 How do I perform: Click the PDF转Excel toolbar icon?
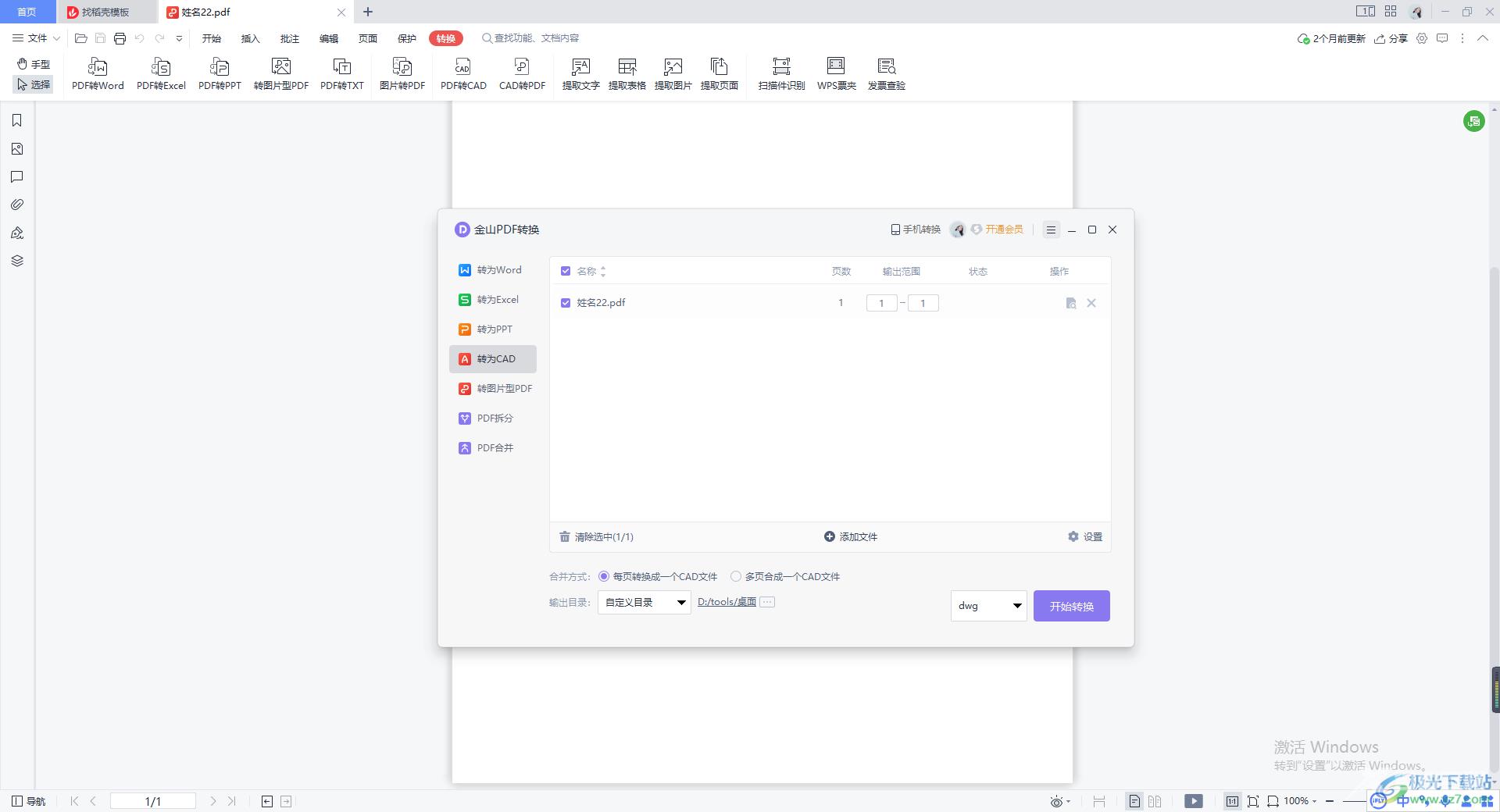[161, 74]
